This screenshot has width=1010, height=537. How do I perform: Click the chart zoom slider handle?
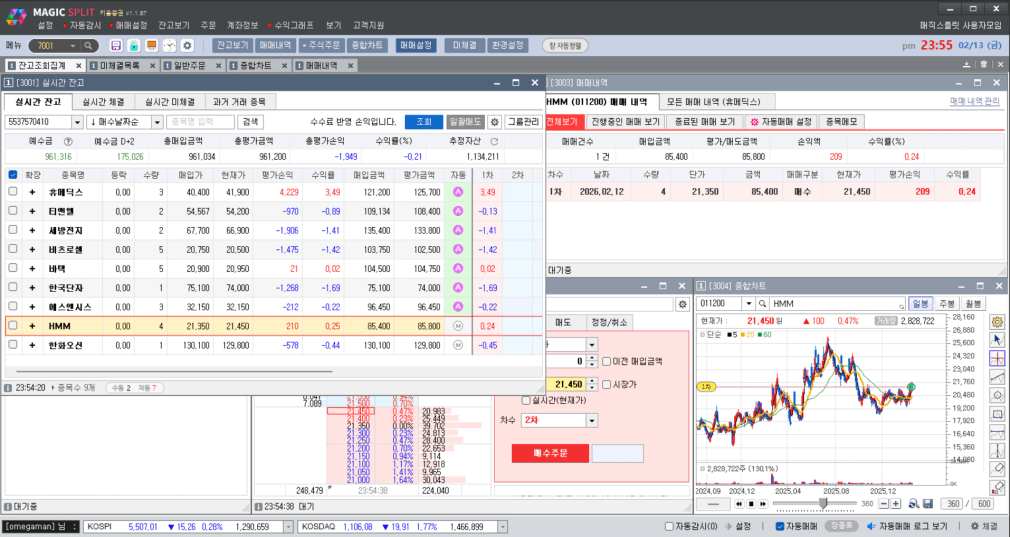click(x=823, y=503)
